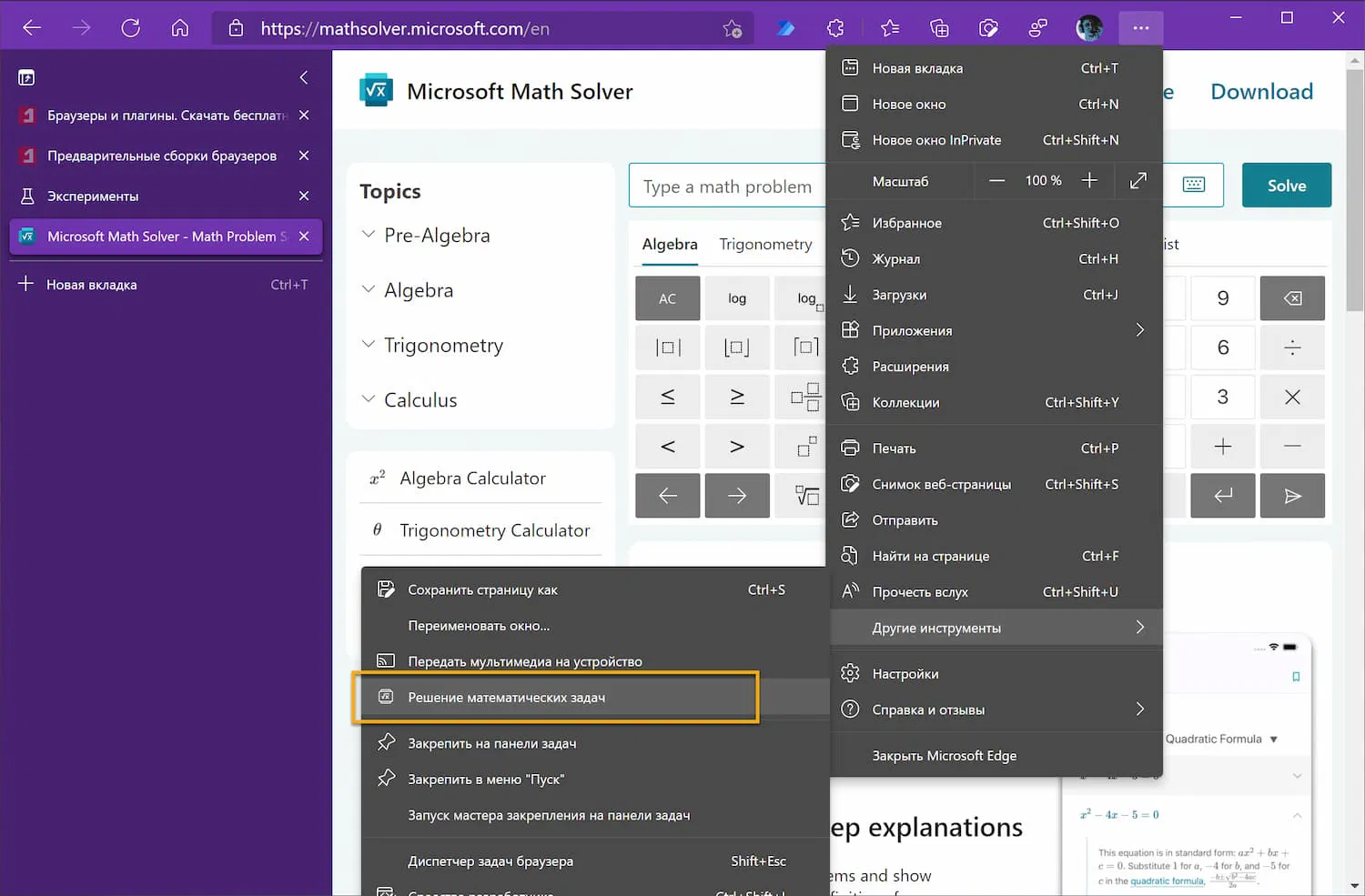Open Журнал from the menu

click(x=995, y=258)
